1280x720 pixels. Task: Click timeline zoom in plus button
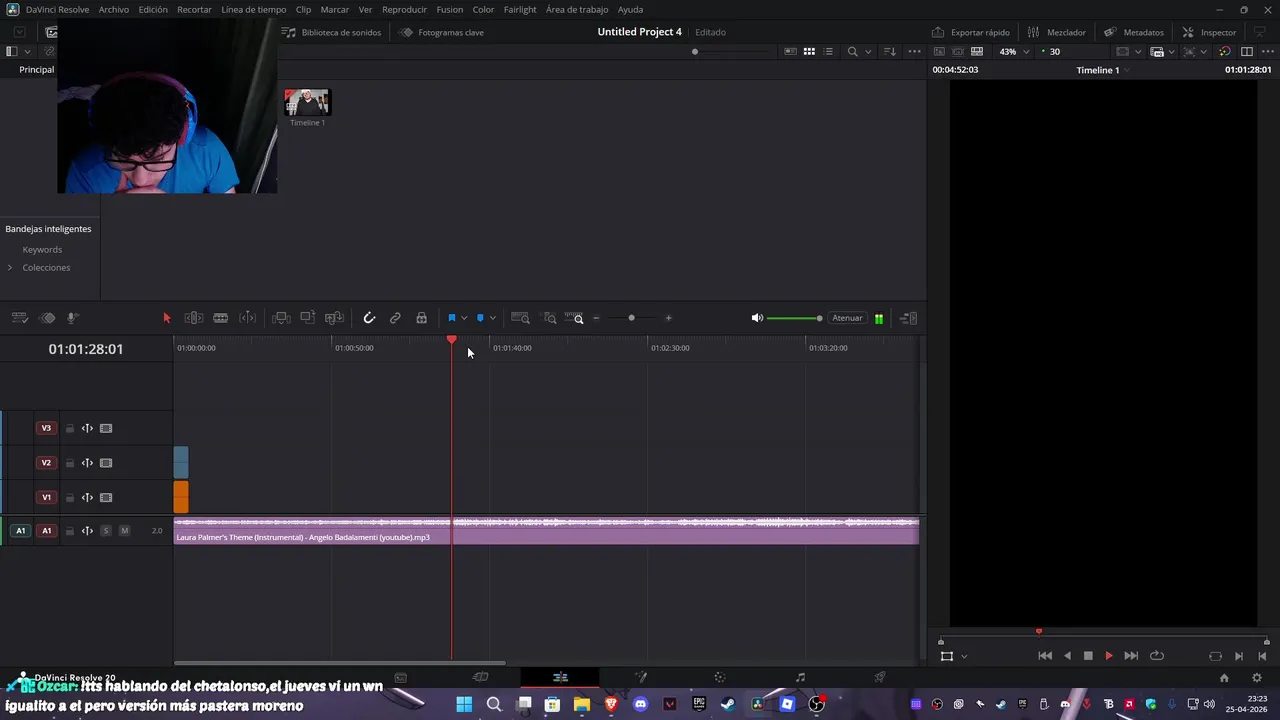pyautogui.click(x=668, y=318)
